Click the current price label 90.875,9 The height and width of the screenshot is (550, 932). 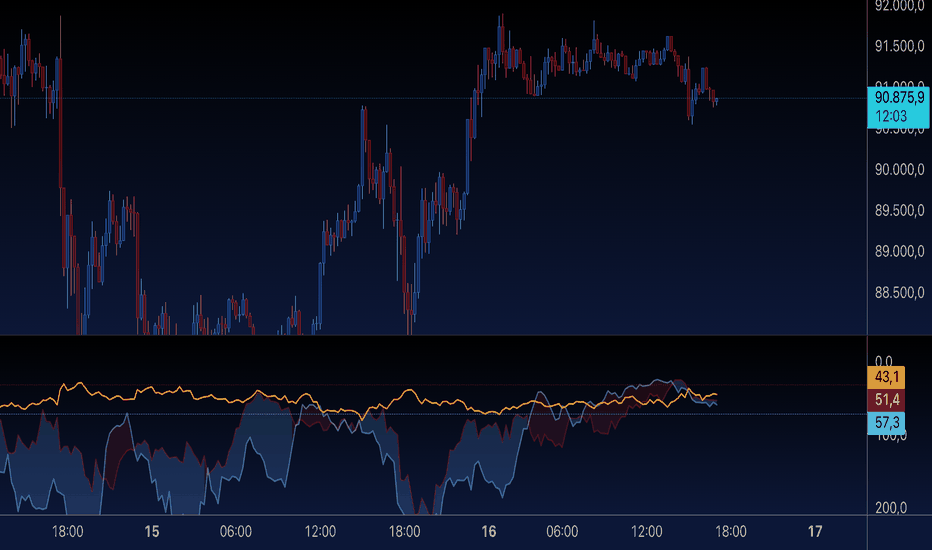[x=899, y=98]
